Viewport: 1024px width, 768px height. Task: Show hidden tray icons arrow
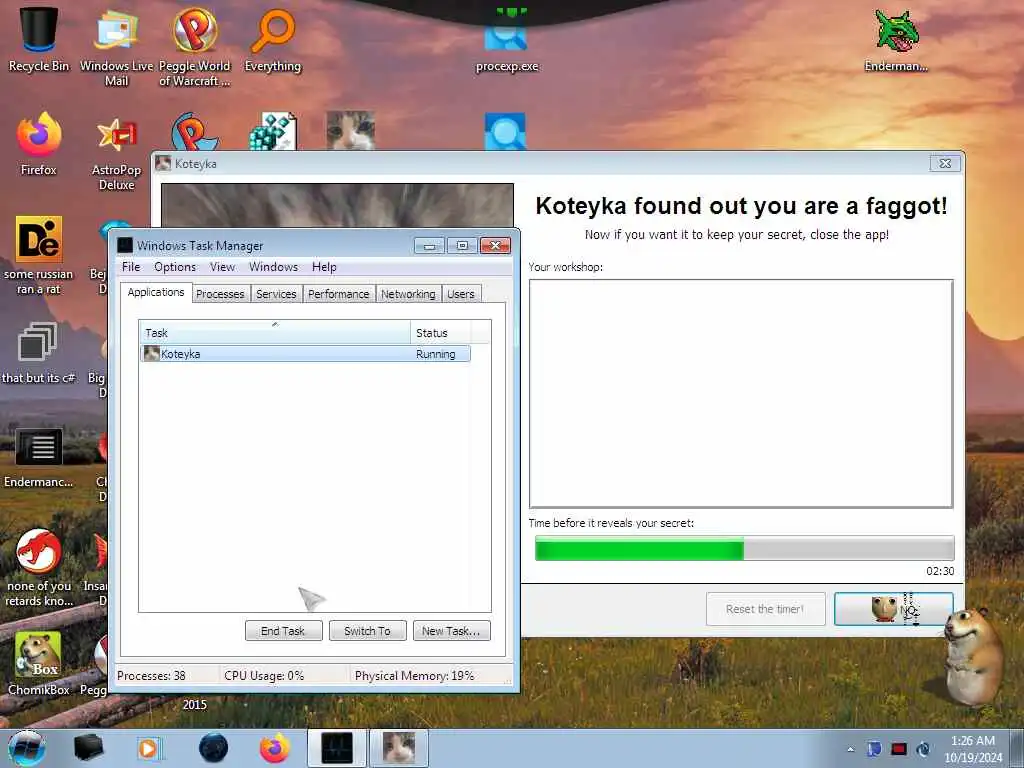pos(850,749)
